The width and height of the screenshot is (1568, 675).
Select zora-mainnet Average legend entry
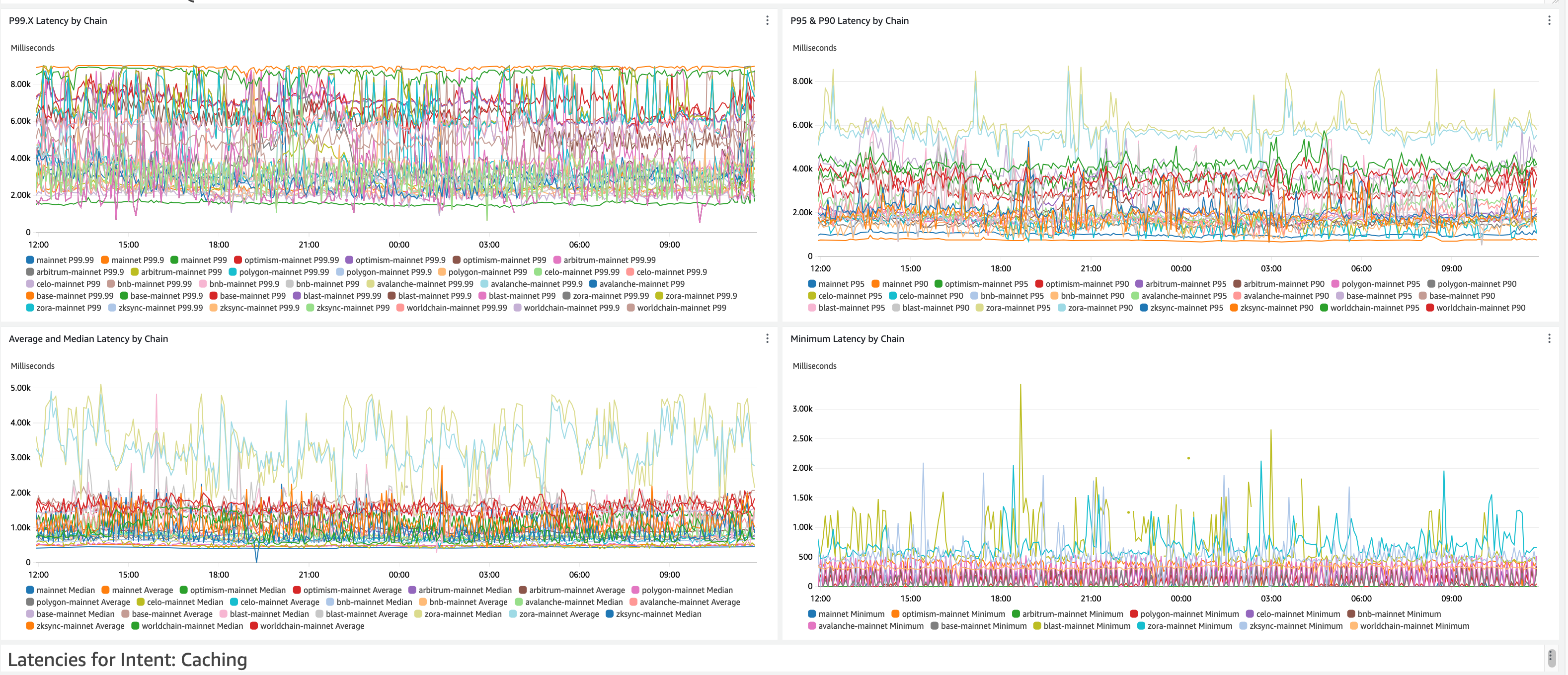tap(553, 614)
